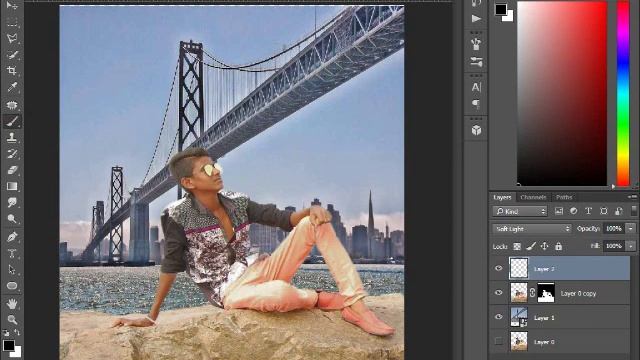The height and width of the screenshot is (360, 640).
Task: Select the Path Selection tool
Action: pyautogui.click(x=12, y=269)
